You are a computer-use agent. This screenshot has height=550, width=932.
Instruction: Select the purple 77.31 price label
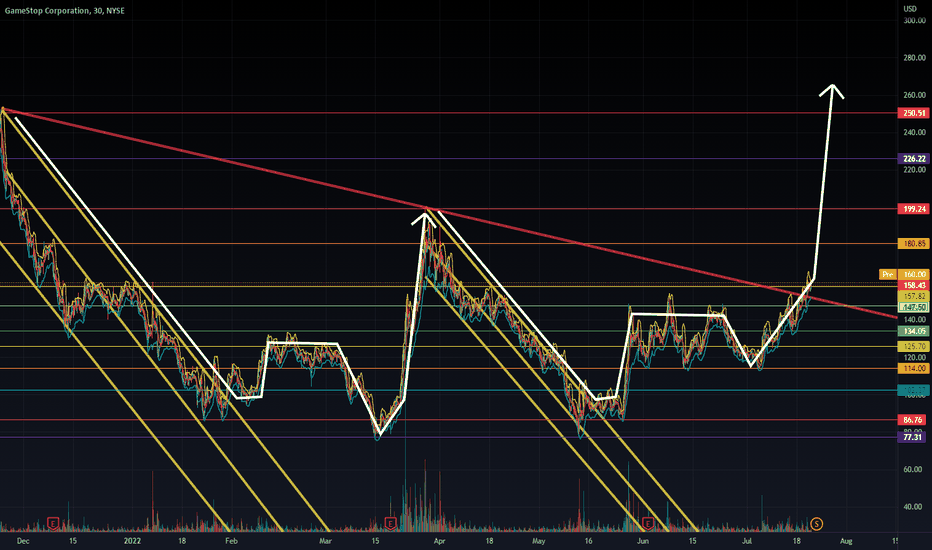pos(914,437)
